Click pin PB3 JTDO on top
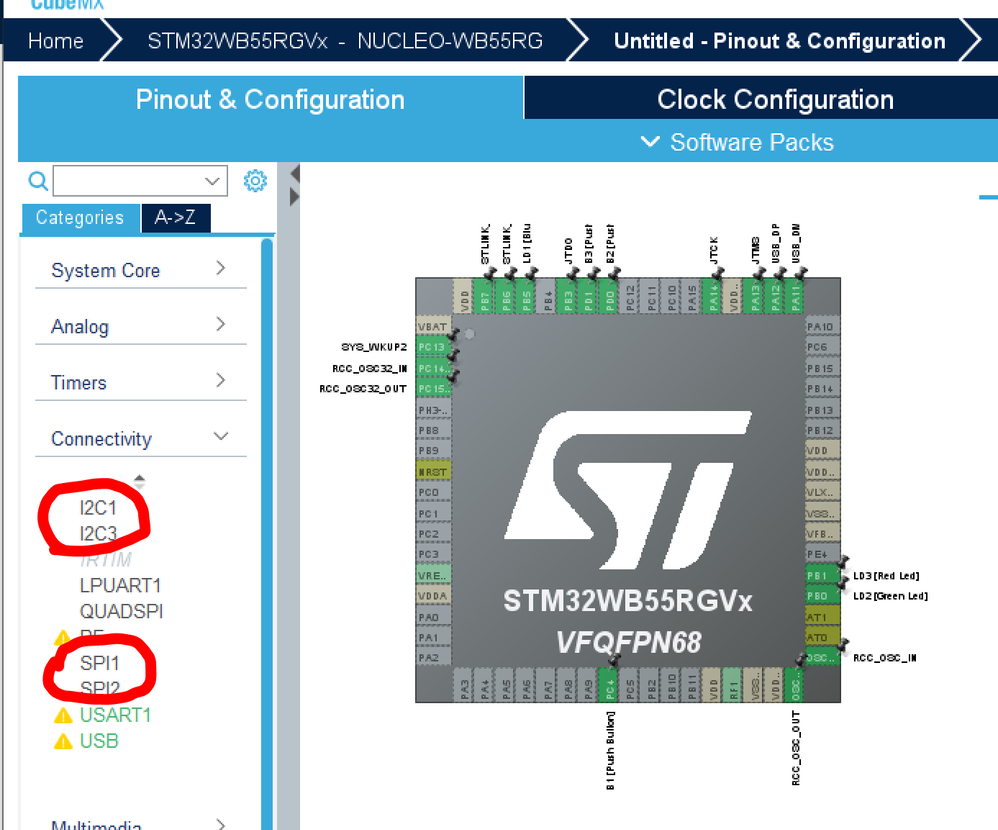 [568, 295]
